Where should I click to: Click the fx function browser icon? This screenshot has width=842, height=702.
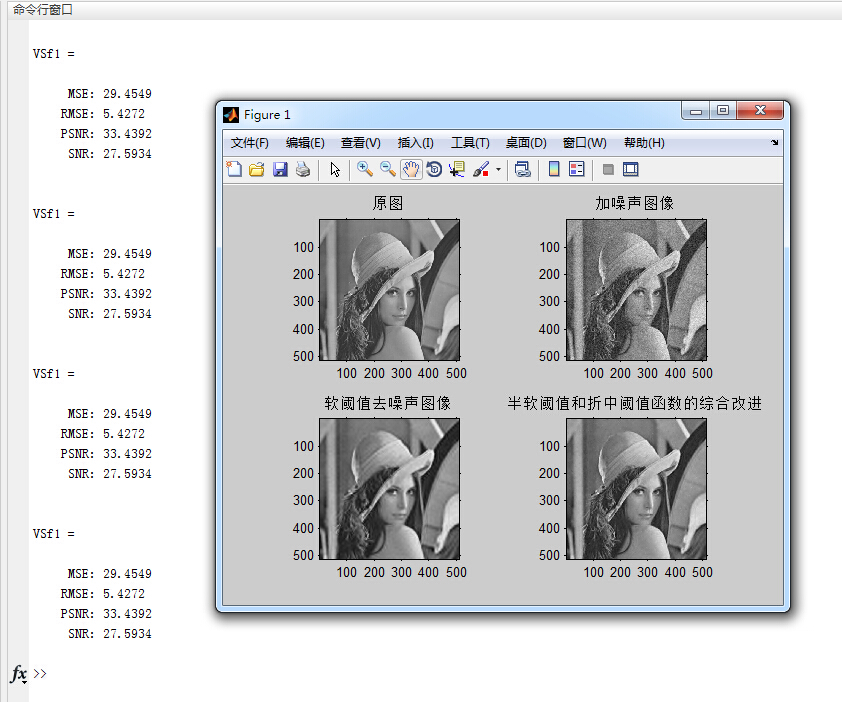pyautogui.click(x=19, y=674)
